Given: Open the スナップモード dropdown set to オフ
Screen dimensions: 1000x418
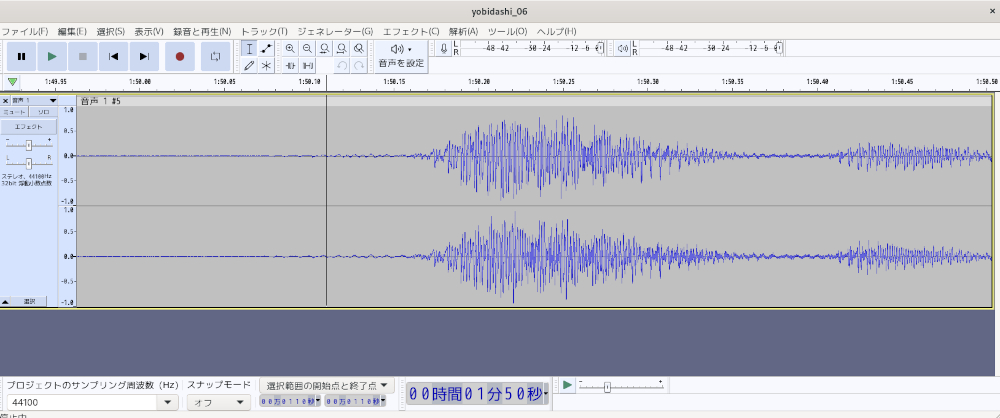Looking at the screenshot, I should (218, 402).
